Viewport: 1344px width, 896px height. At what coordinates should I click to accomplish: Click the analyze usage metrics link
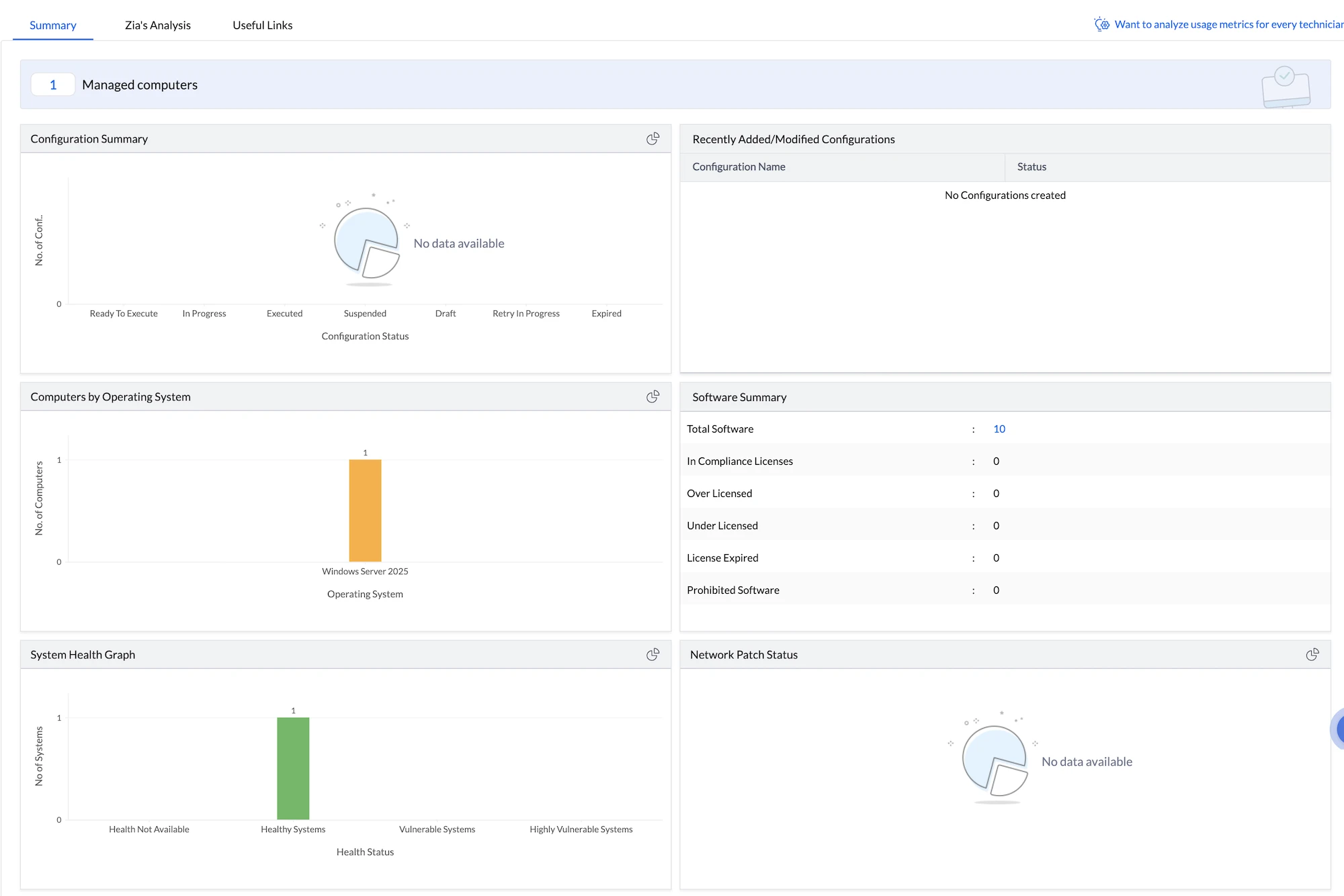point(1229,24)
